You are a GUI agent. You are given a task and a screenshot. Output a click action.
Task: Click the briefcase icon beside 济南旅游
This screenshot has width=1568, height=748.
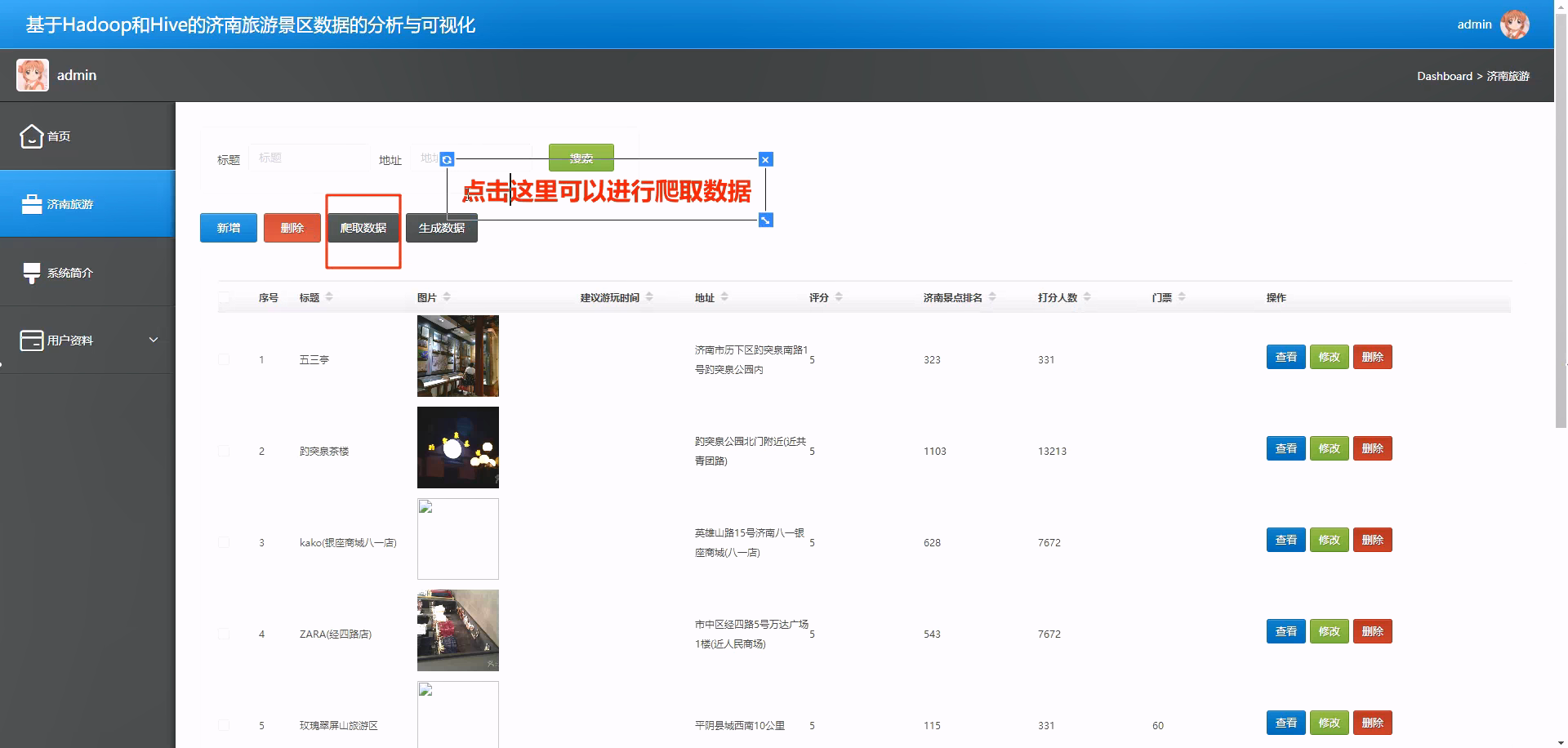(x=31, y=203)
